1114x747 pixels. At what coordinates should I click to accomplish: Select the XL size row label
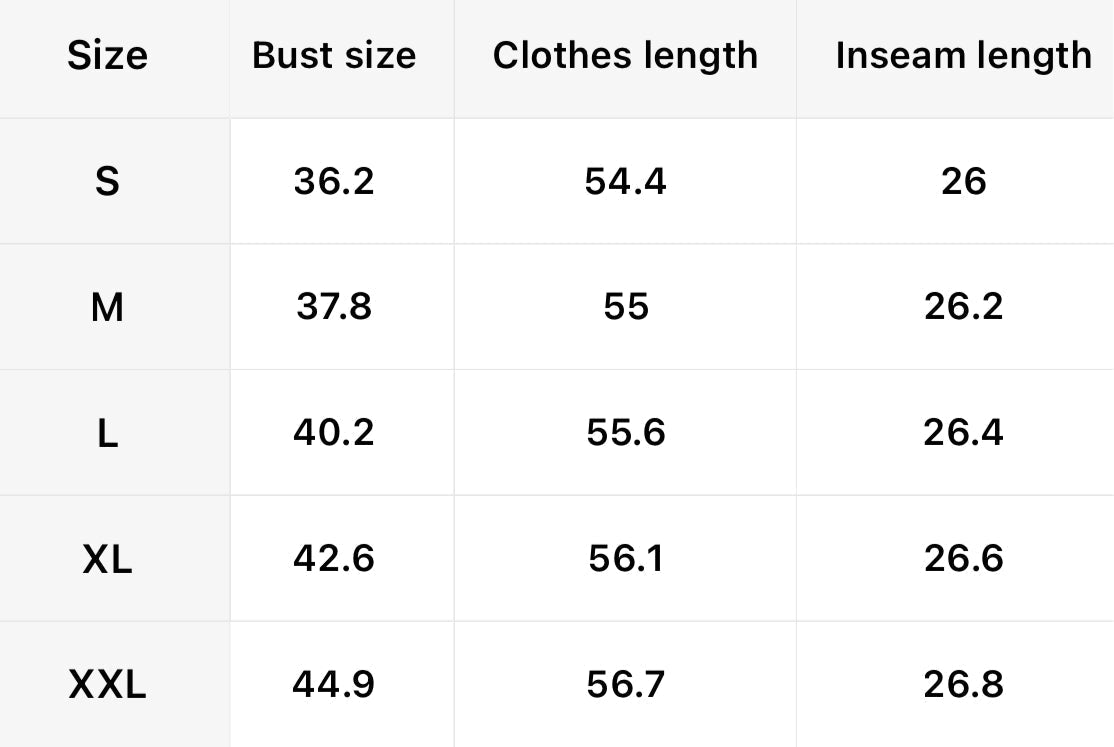[107, 559]
